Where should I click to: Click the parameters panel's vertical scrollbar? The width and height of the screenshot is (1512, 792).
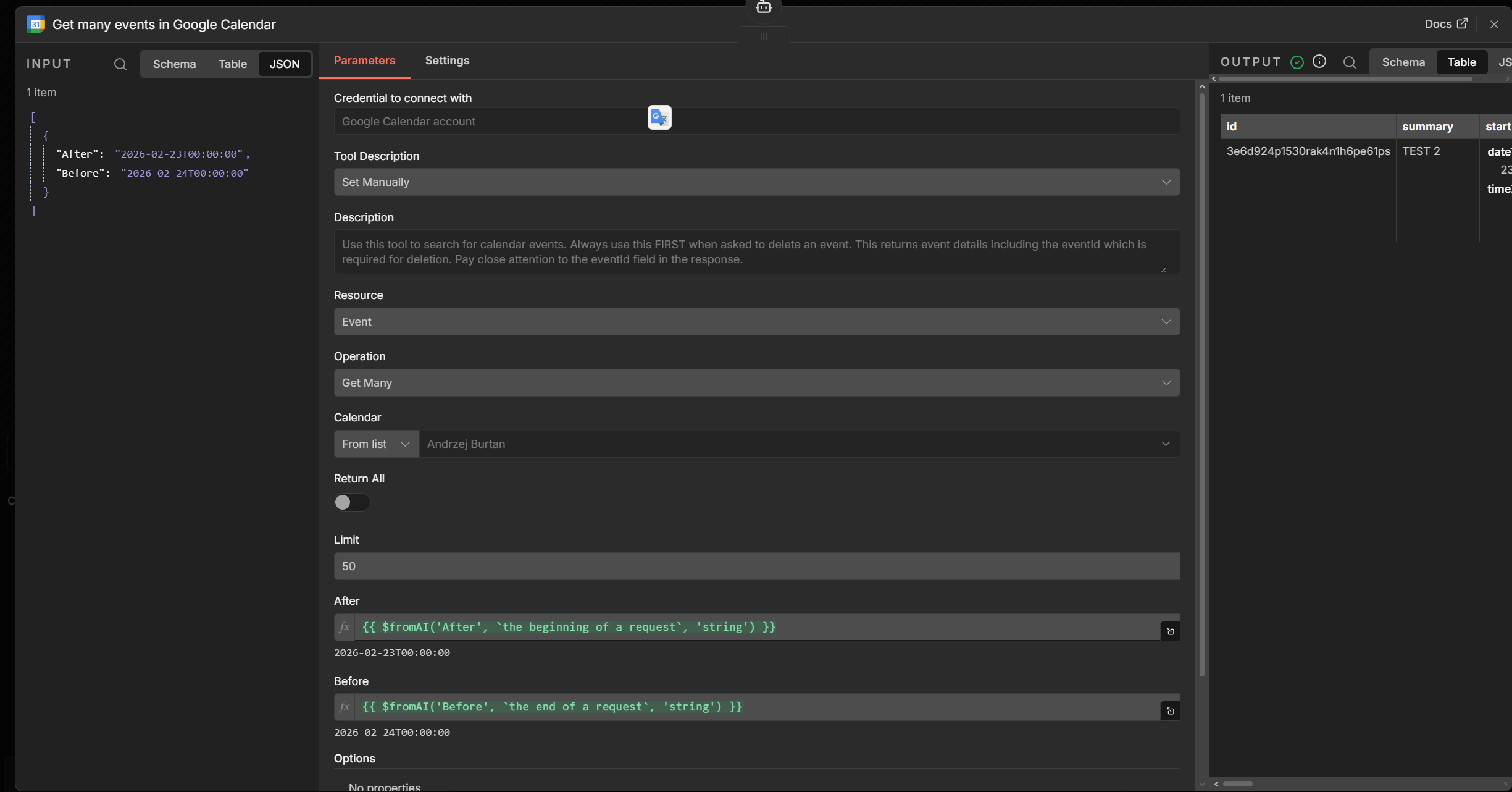(x=1201, y=383)
